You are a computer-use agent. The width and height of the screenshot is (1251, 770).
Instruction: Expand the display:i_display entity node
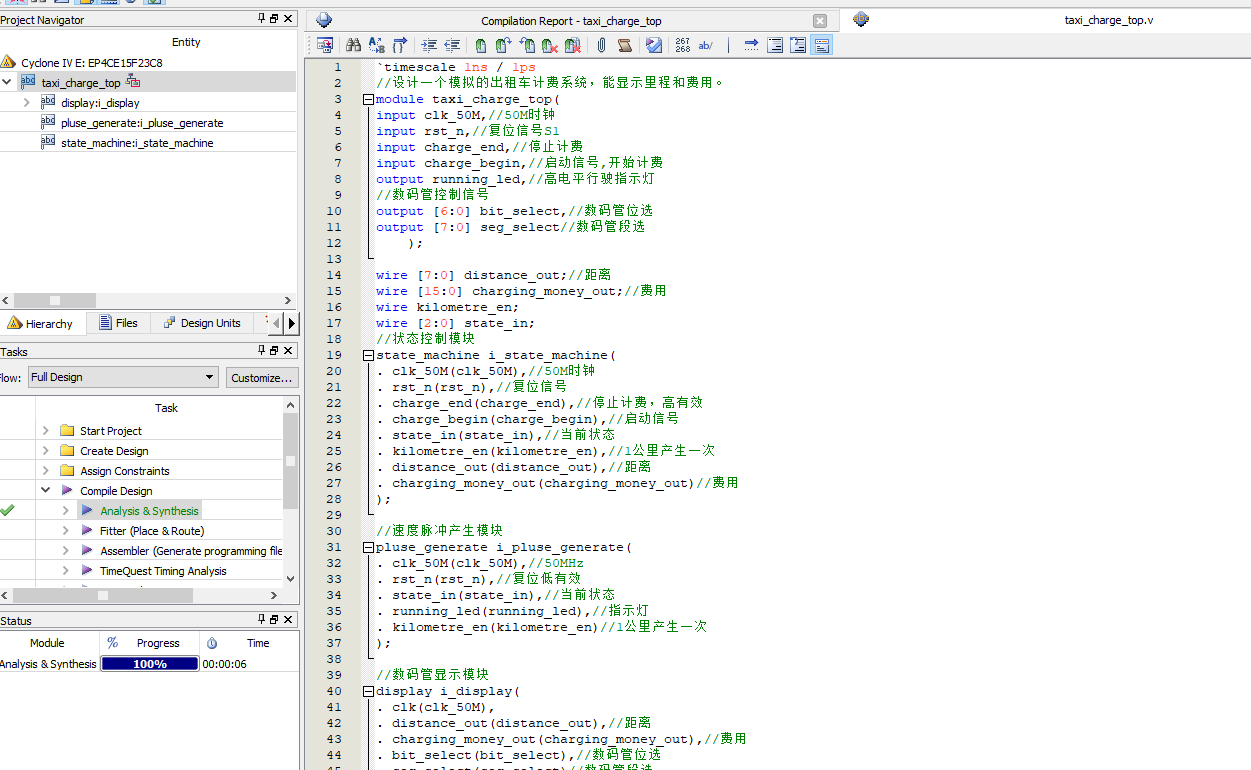tap(27, 102)
